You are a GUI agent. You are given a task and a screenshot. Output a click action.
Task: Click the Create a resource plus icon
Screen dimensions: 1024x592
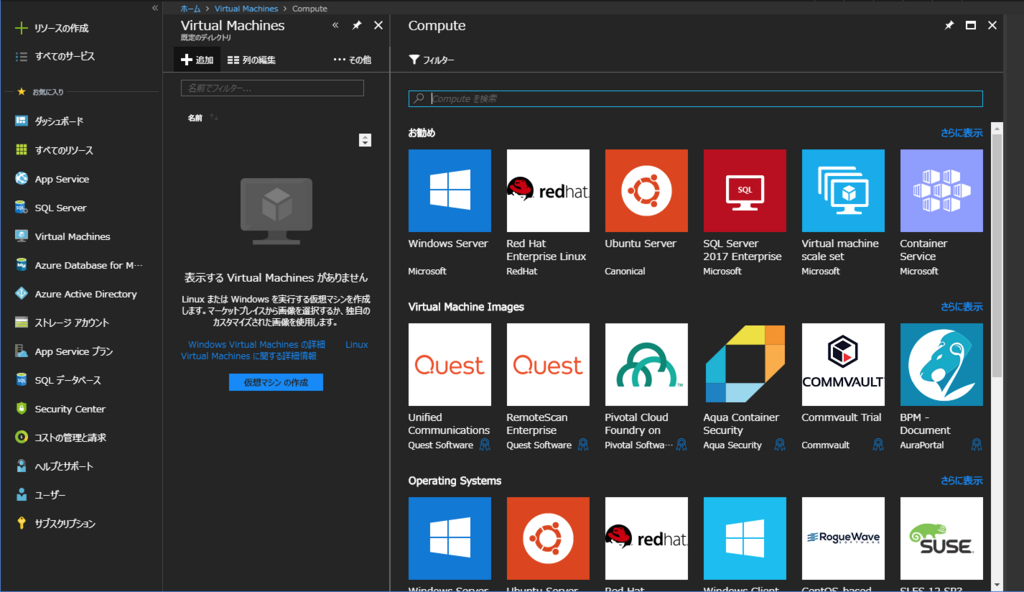point(22,28)
